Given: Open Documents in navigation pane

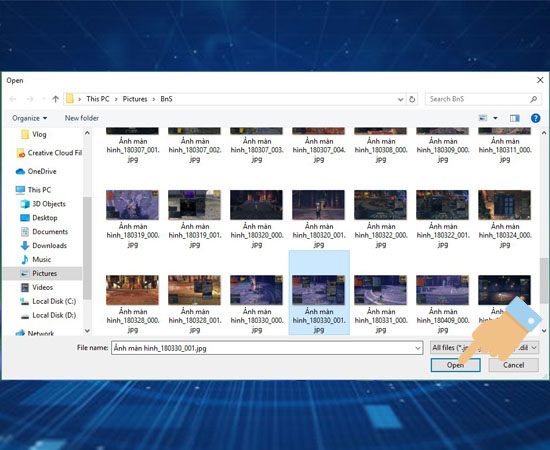Looking at the screenshot, I should tap(44, 232).
